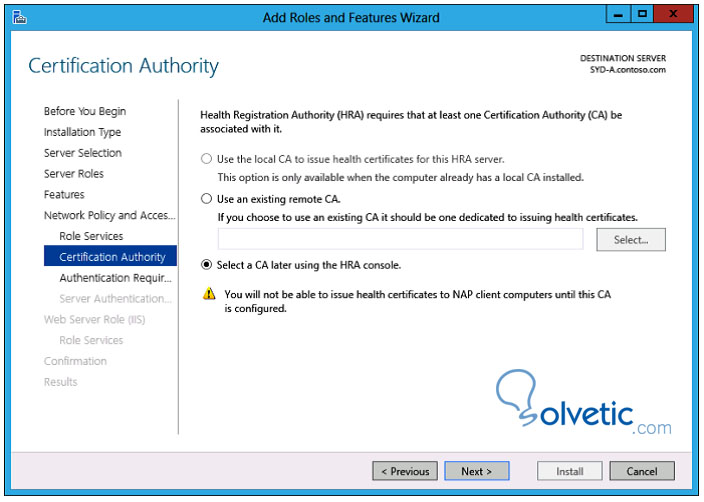Screen dimensions: 704x502
Task: Click the 'If you choose to use an existing CA' note
Action: click(427, 217)
